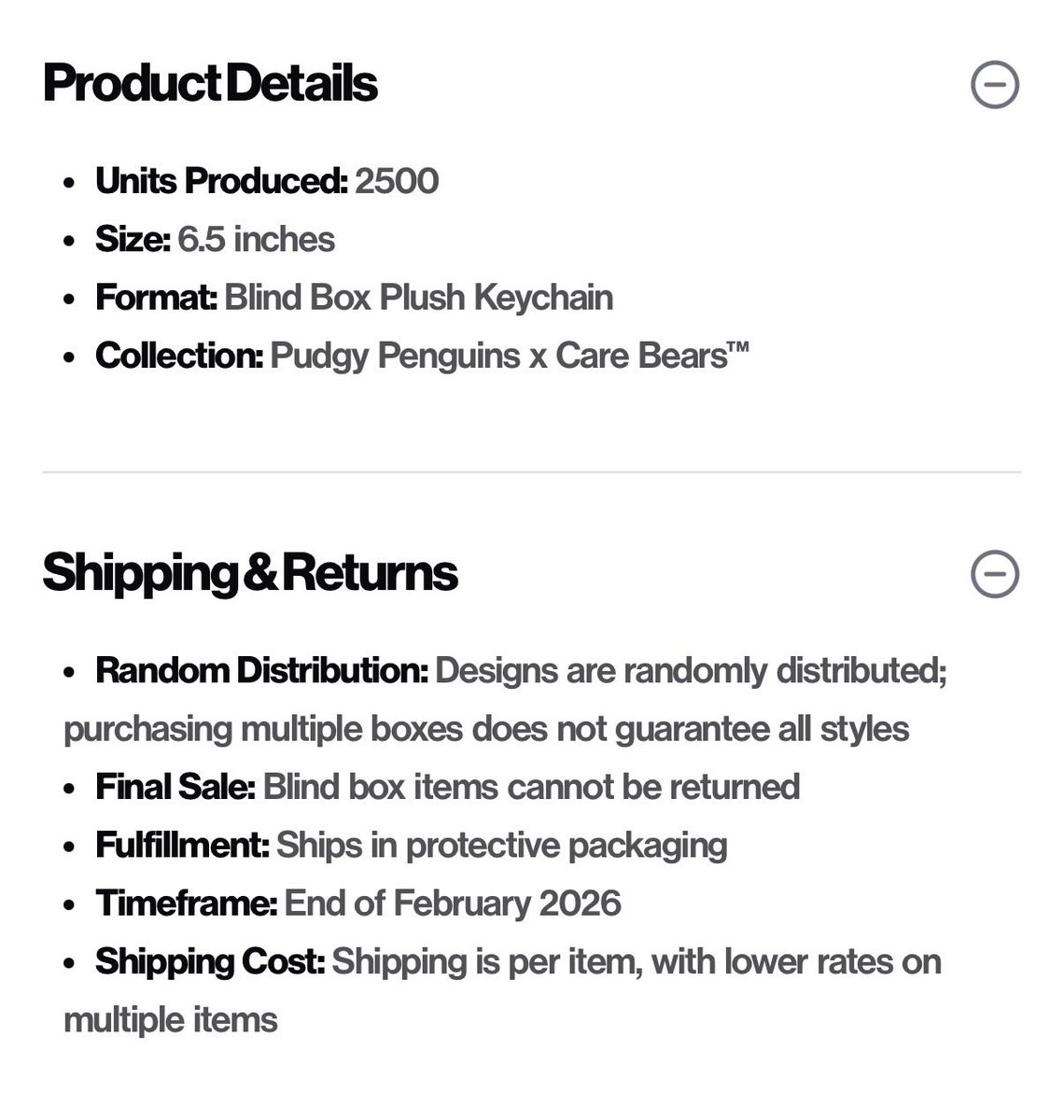This screenshot has height=1120, width=1064.
Task: Click the Product Details heading
Action: click(210, 84)
